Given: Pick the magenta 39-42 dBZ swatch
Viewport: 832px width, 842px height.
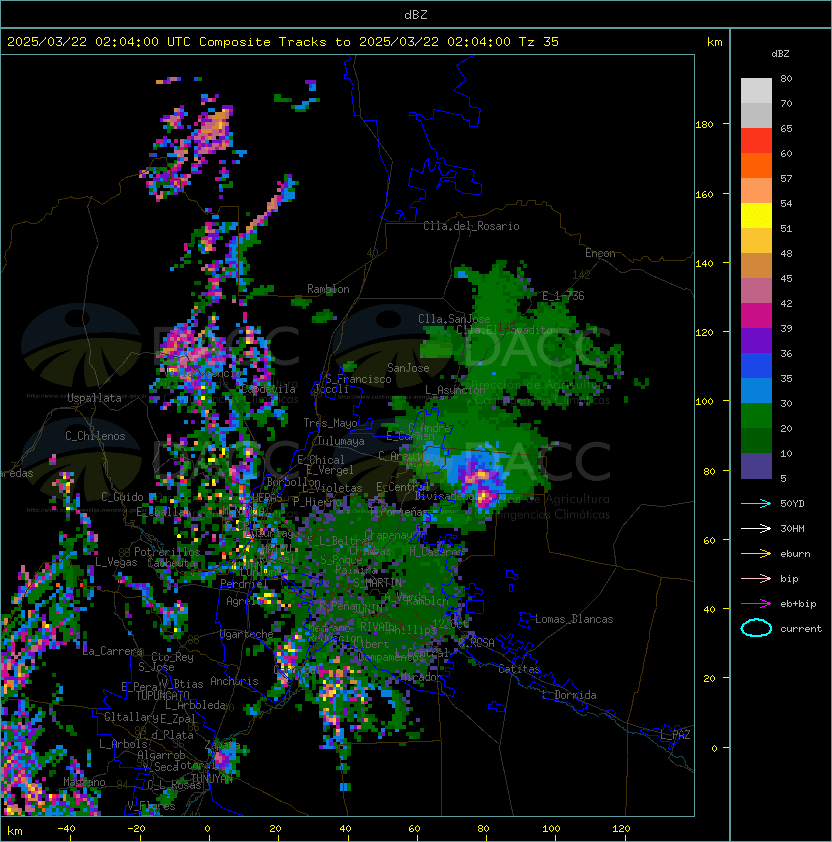Looking at the screenshot, I should [x=756, y=316].
